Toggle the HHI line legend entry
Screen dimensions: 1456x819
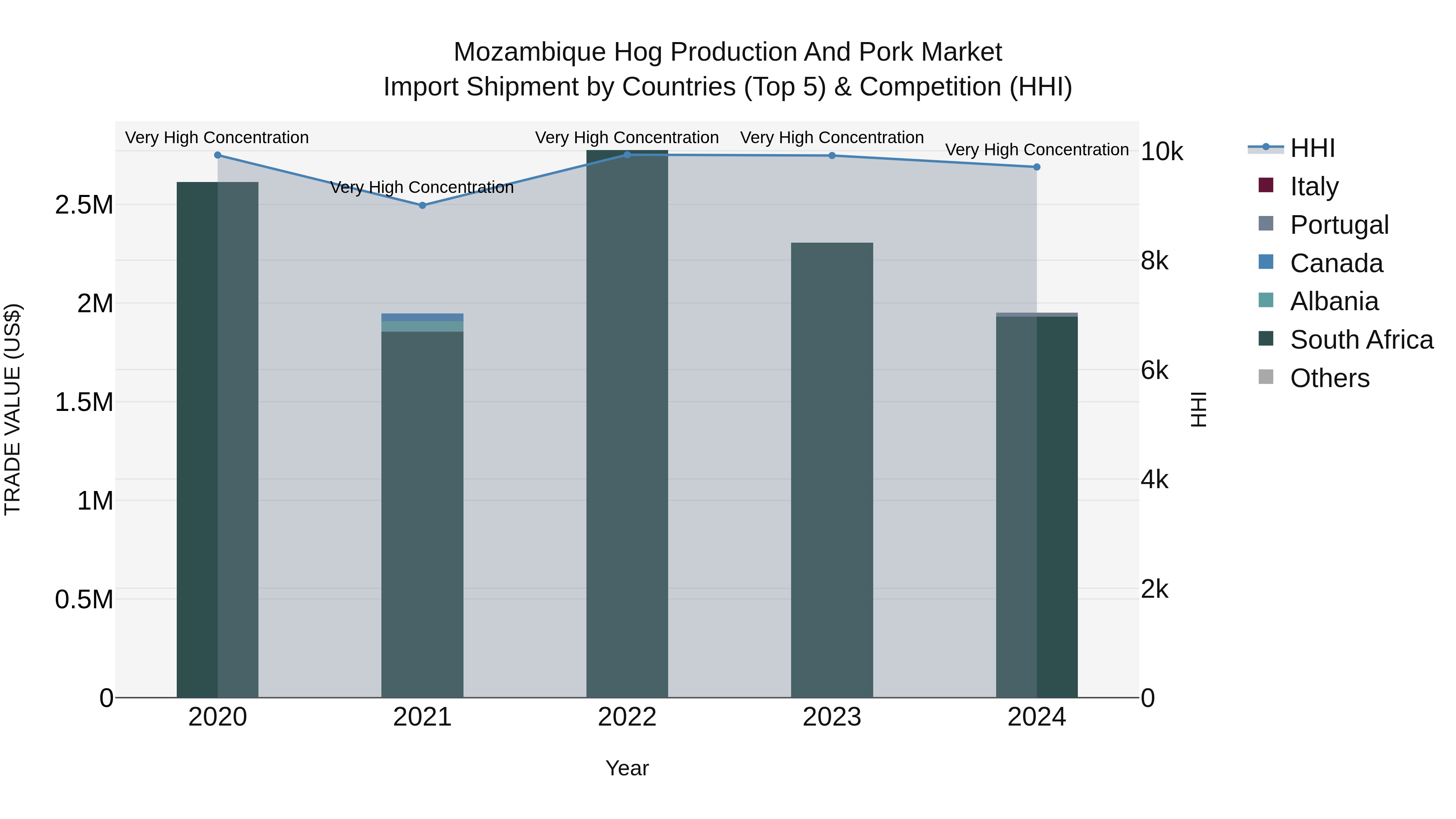click(x=1291, y=148)
